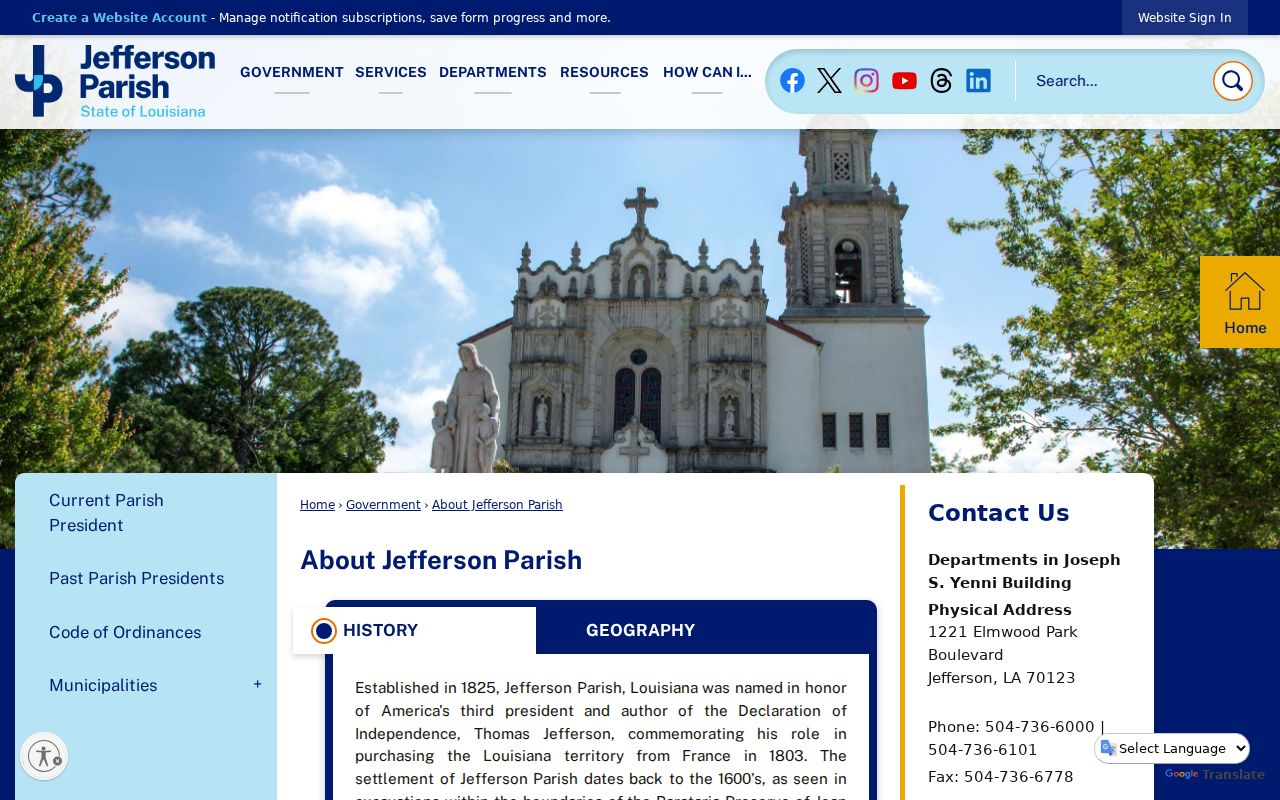This screenshot has height=800, width=1280.
Task: Open the Services menu
Action: click(x=390, y=73)
